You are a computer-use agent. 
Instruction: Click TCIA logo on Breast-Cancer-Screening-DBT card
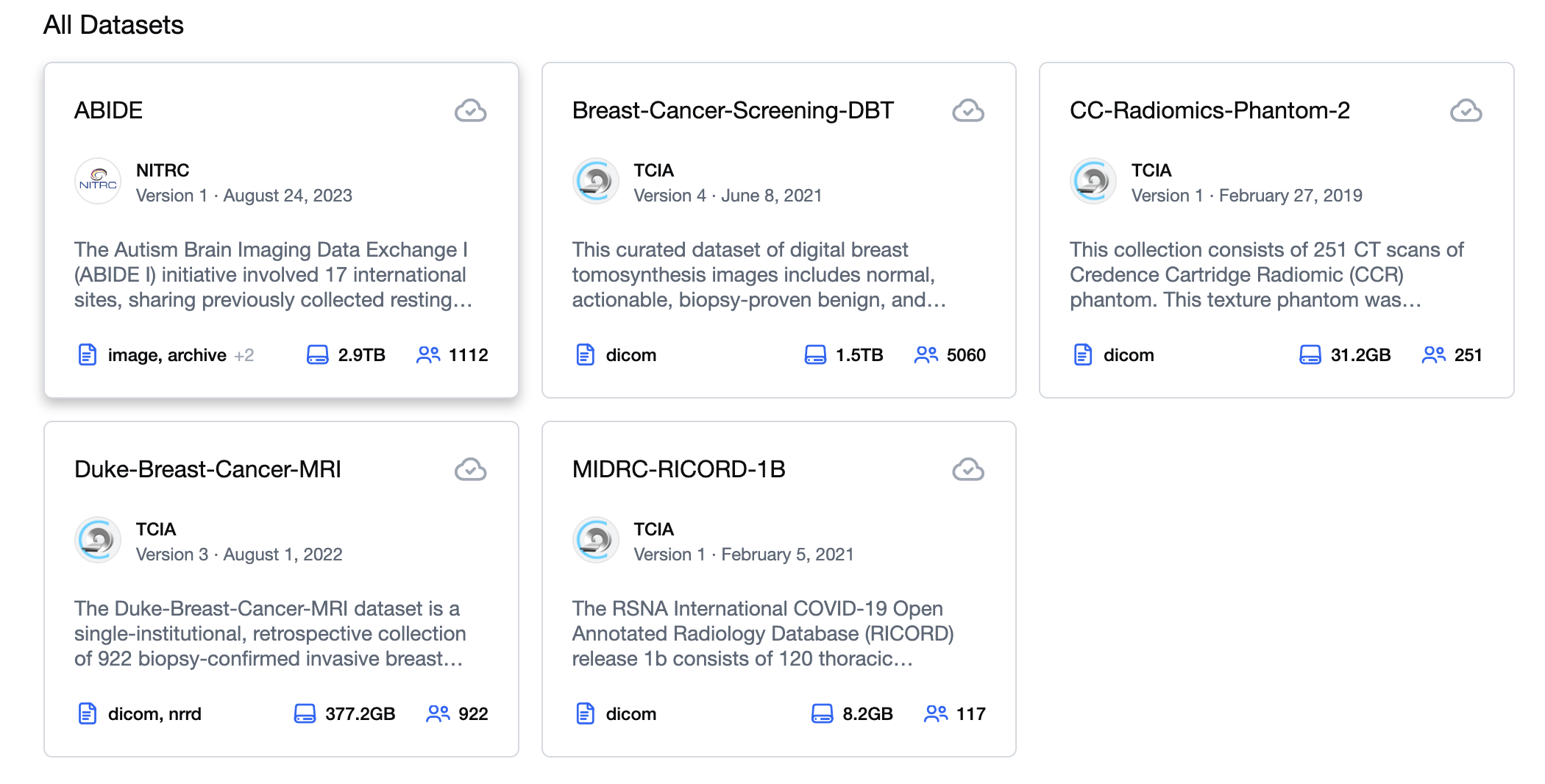click(596, 181)
